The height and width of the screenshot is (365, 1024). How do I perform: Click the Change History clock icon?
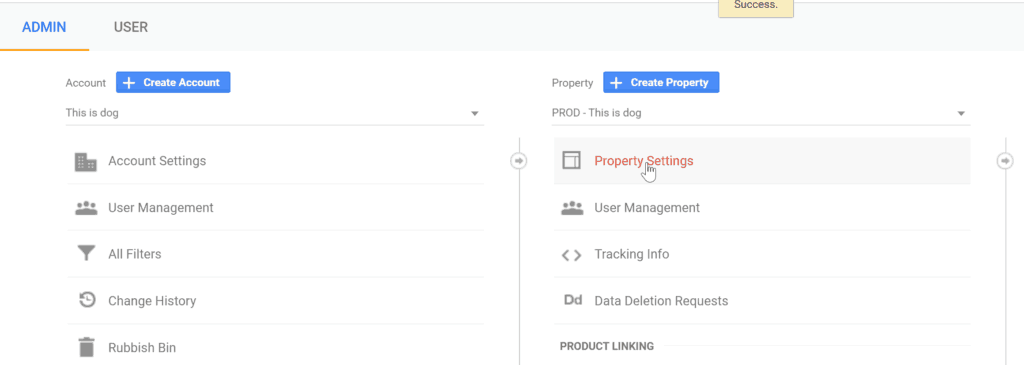(86, 301)
